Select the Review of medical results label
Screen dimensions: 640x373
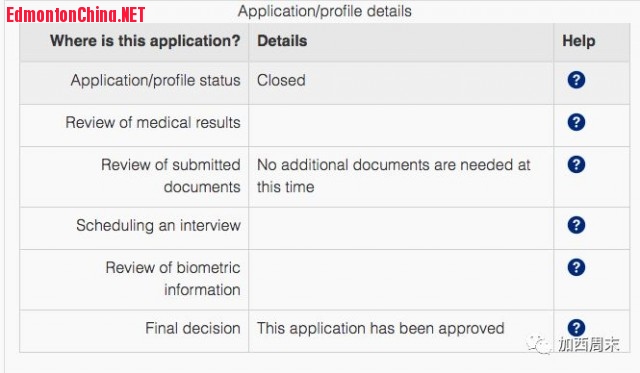tap(153, 122)
